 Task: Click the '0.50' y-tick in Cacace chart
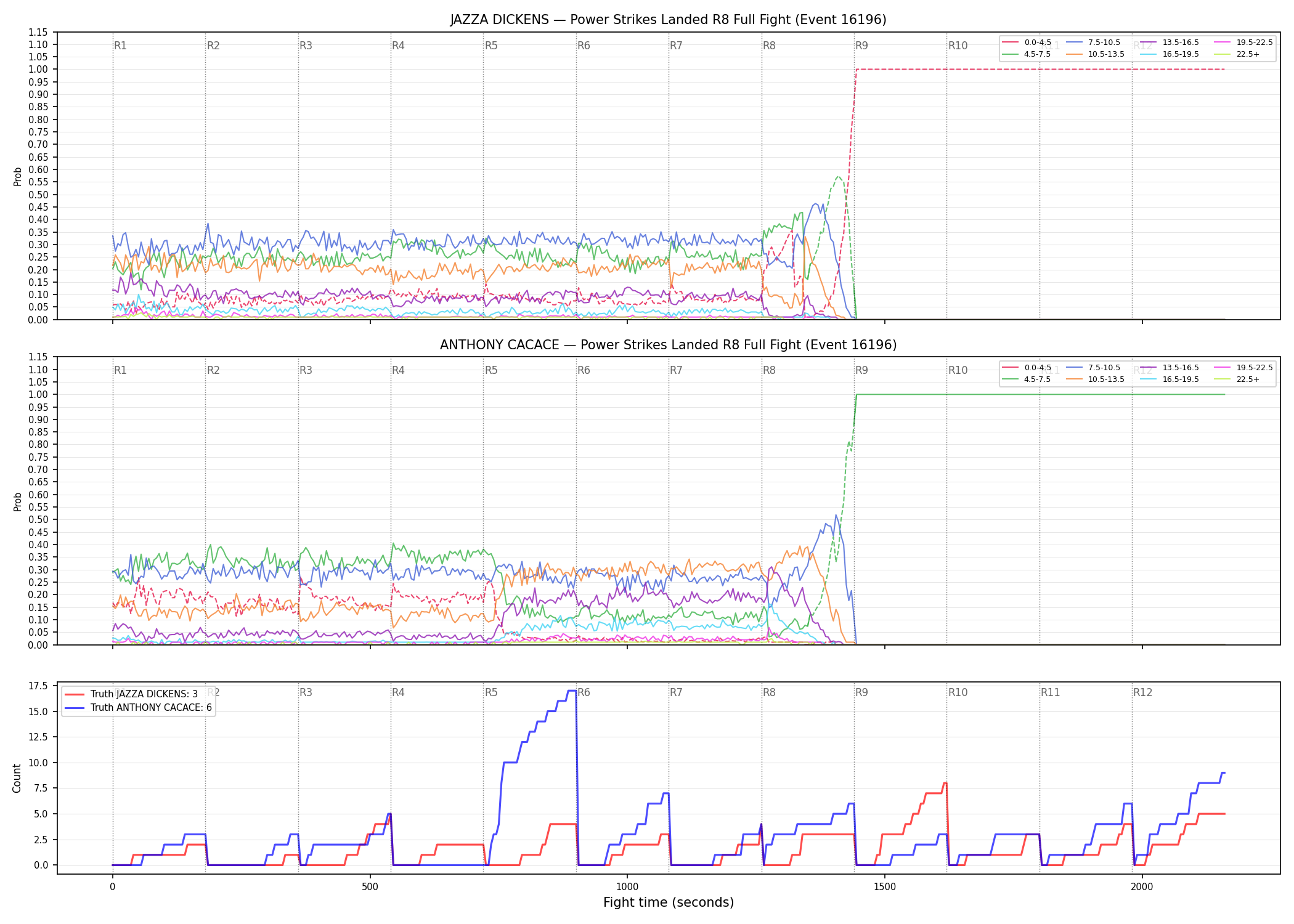(x=38, y=520)
